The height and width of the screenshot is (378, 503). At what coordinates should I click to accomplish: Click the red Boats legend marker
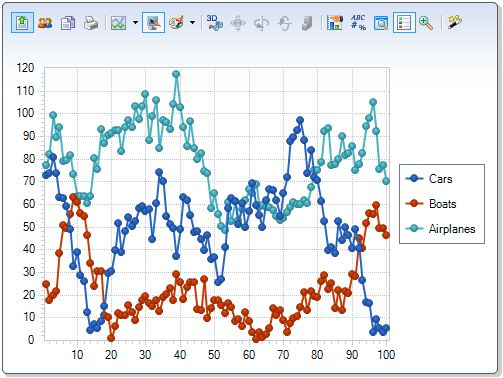pos(414,203)
